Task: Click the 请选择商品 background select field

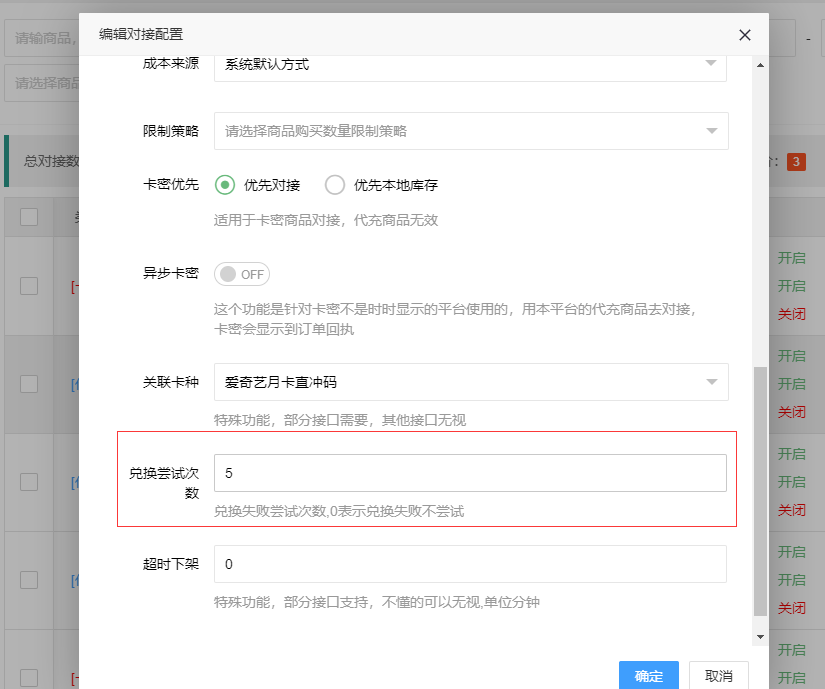Action: pyautogui.click(x=42, y=83)
